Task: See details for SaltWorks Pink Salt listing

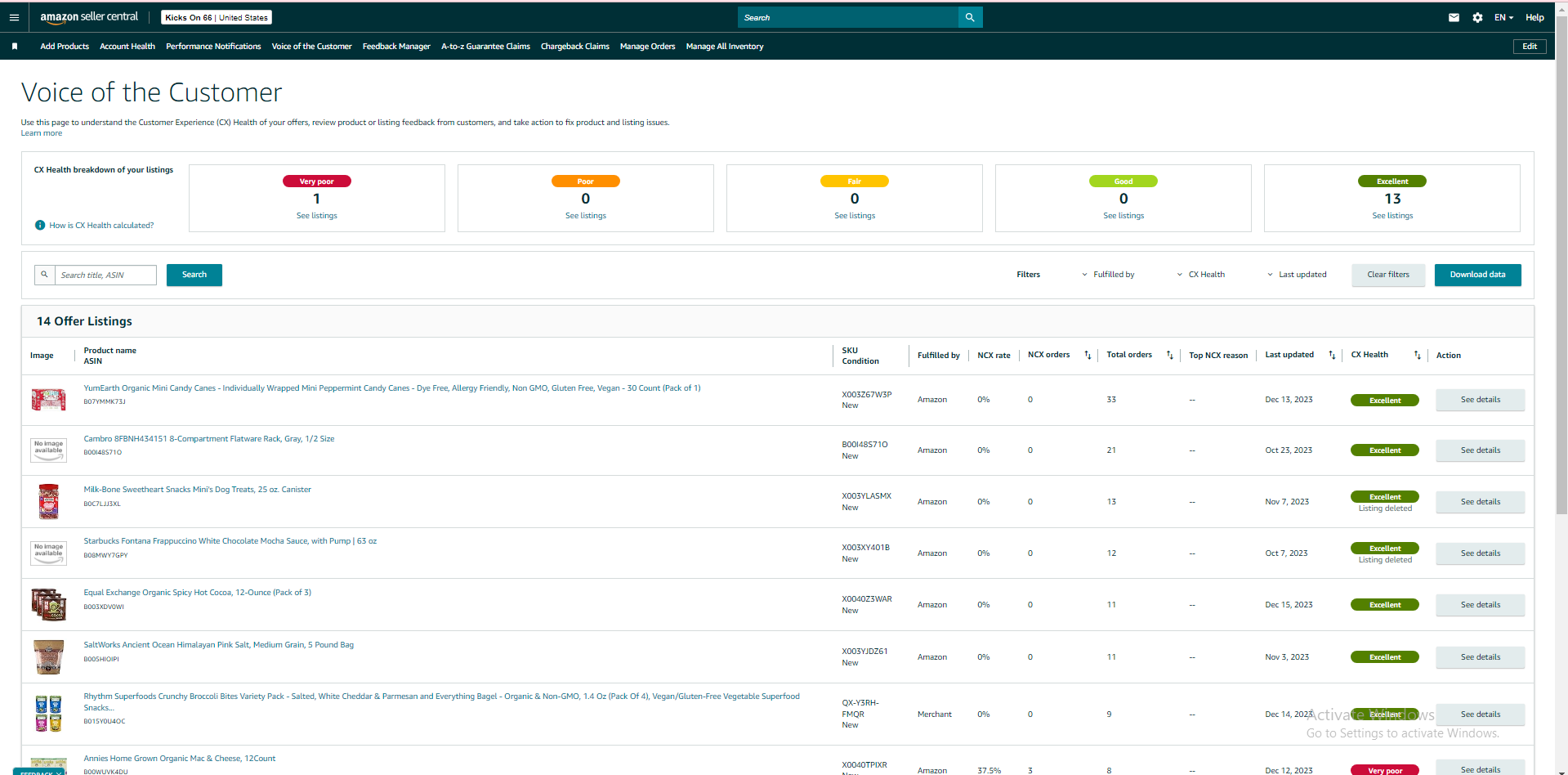Action: click(x=1480, y=657)
